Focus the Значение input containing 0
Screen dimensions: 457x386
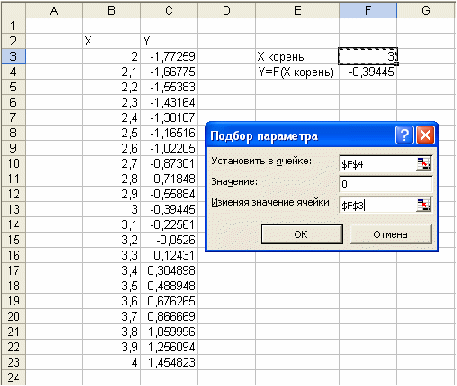pyautogui.click(x=386, y=184)
